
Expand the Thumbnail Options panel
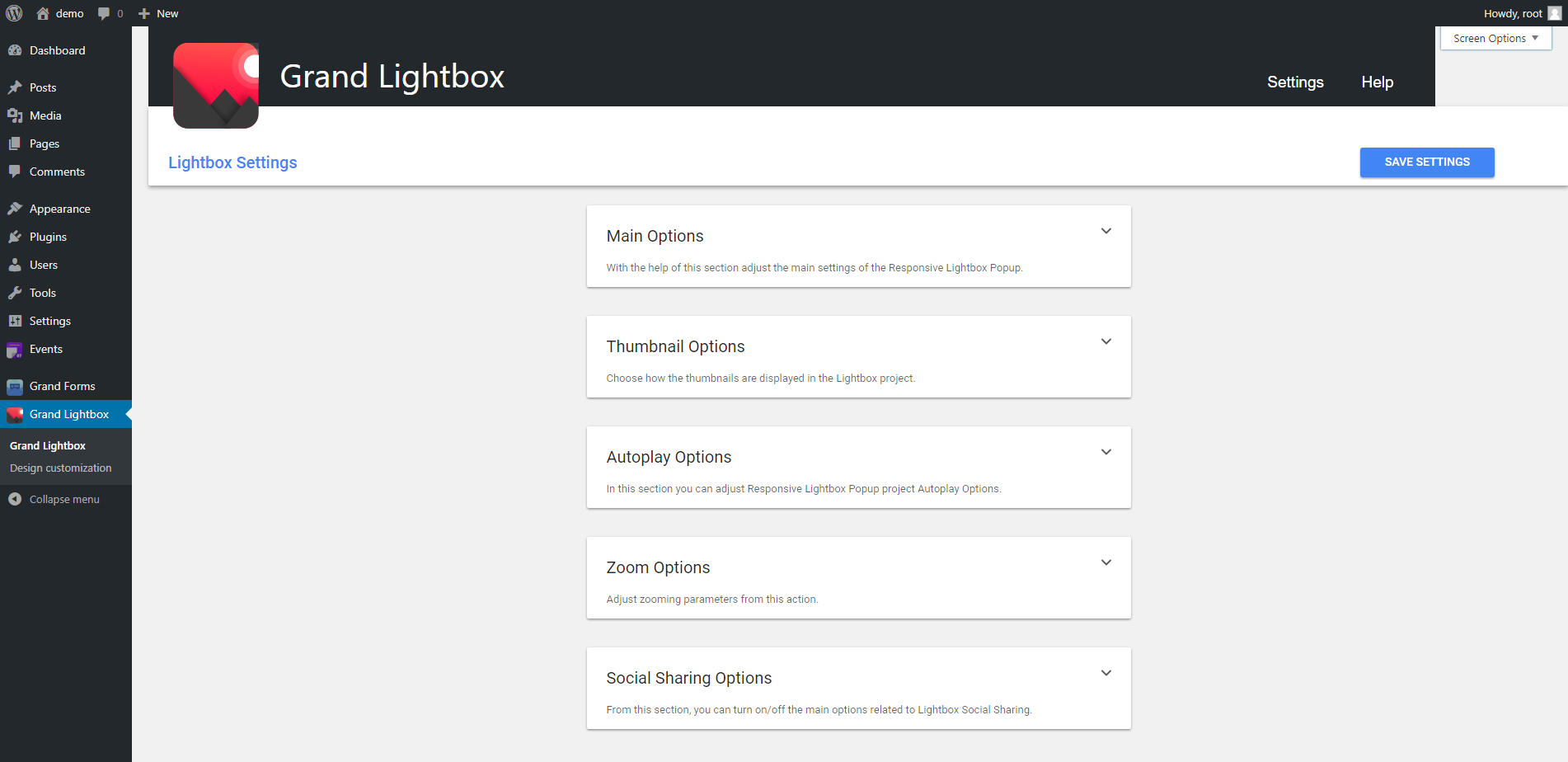click(x=1106, y=341)
